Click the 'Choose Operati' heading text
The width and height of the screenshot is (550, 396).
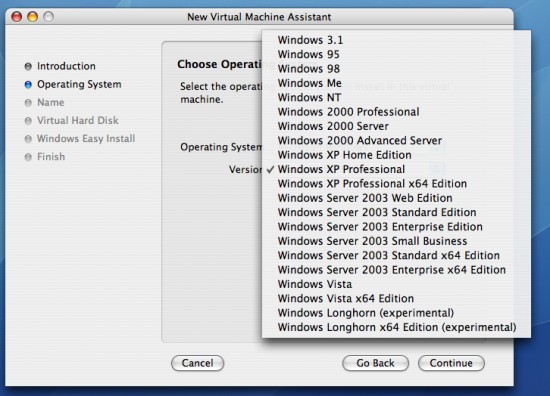point(220,64)
